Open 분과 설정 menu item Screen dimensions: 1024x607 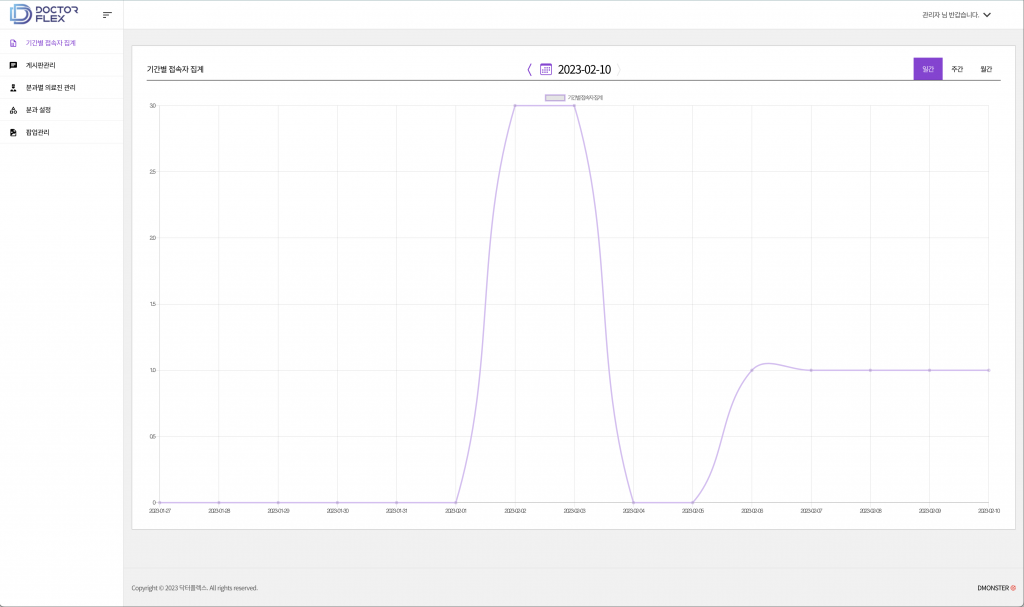click(x=38, y=110)
